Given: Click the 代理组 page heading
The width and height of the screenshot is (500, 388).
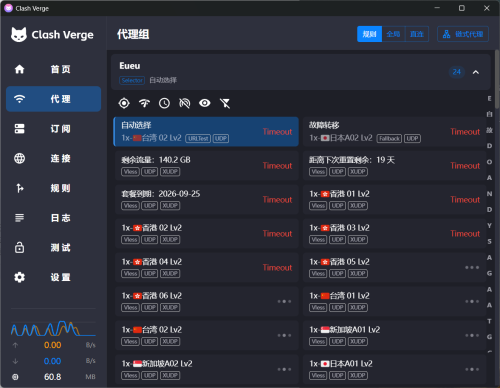Looking at the screenshot, I should (133, 34).
